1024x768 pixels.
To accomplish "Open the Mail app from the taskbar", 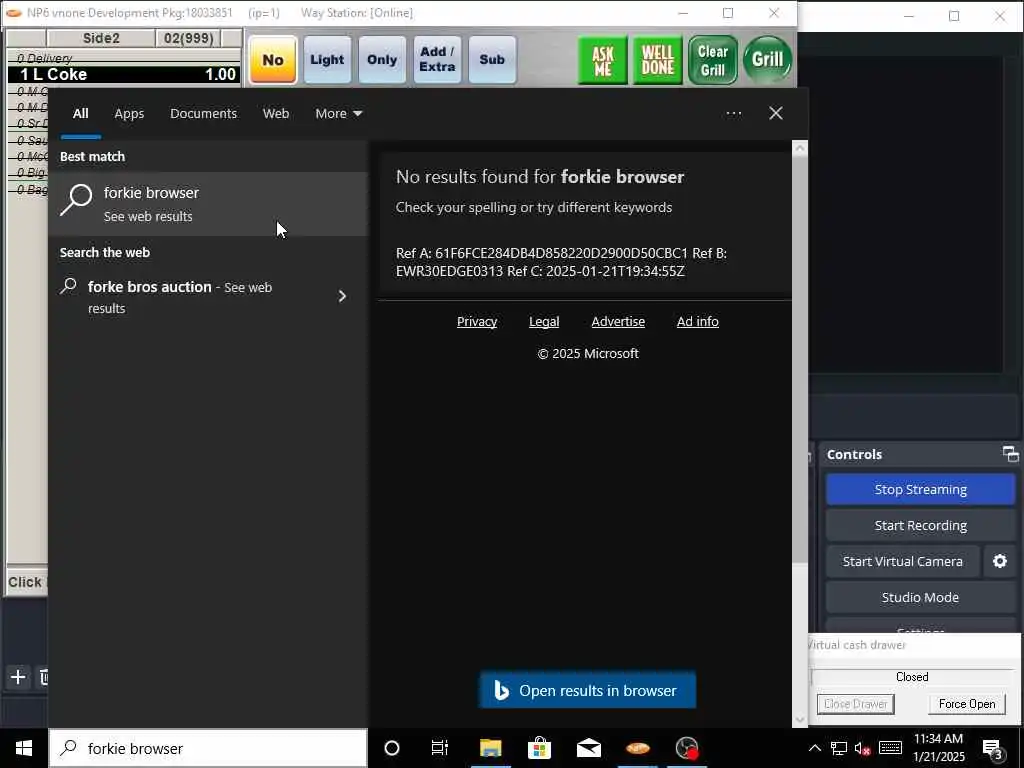I will click(588, 748).
